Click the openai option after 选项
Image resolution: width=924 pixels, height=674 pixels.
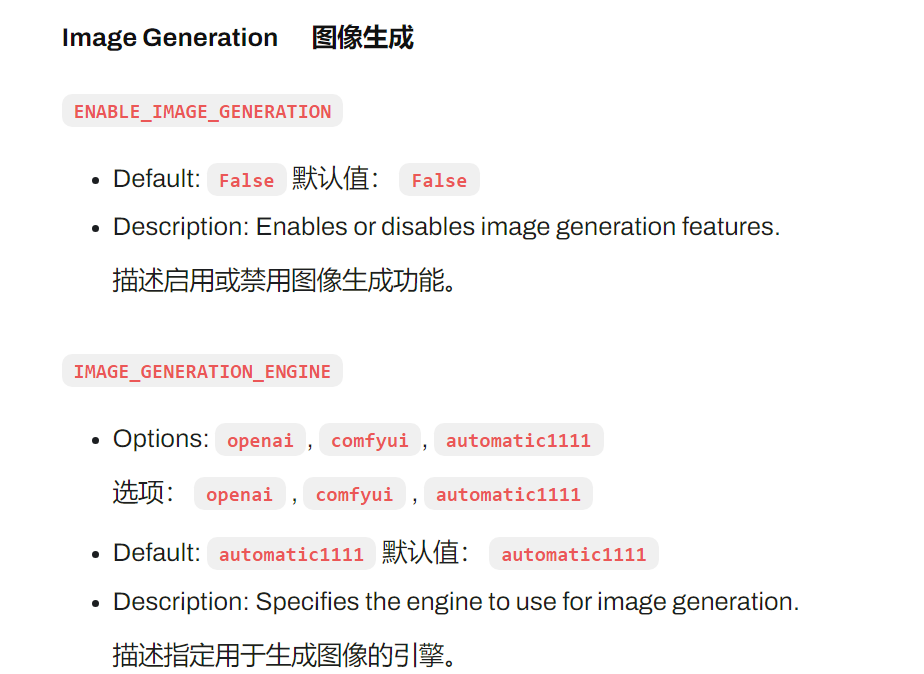pos(239,494)
